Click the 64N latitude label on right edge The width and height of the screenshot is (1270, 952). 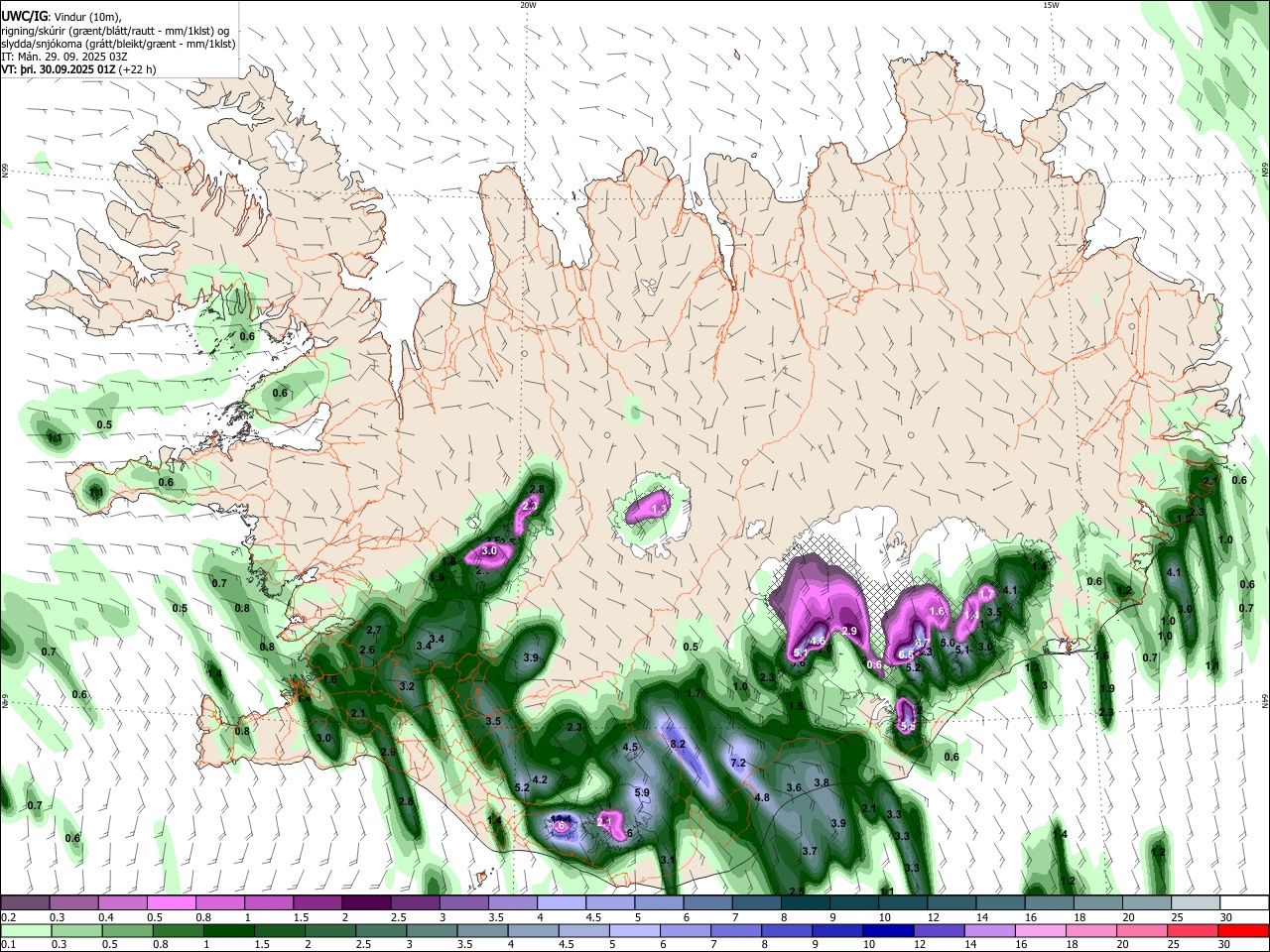coord(1265,701)
